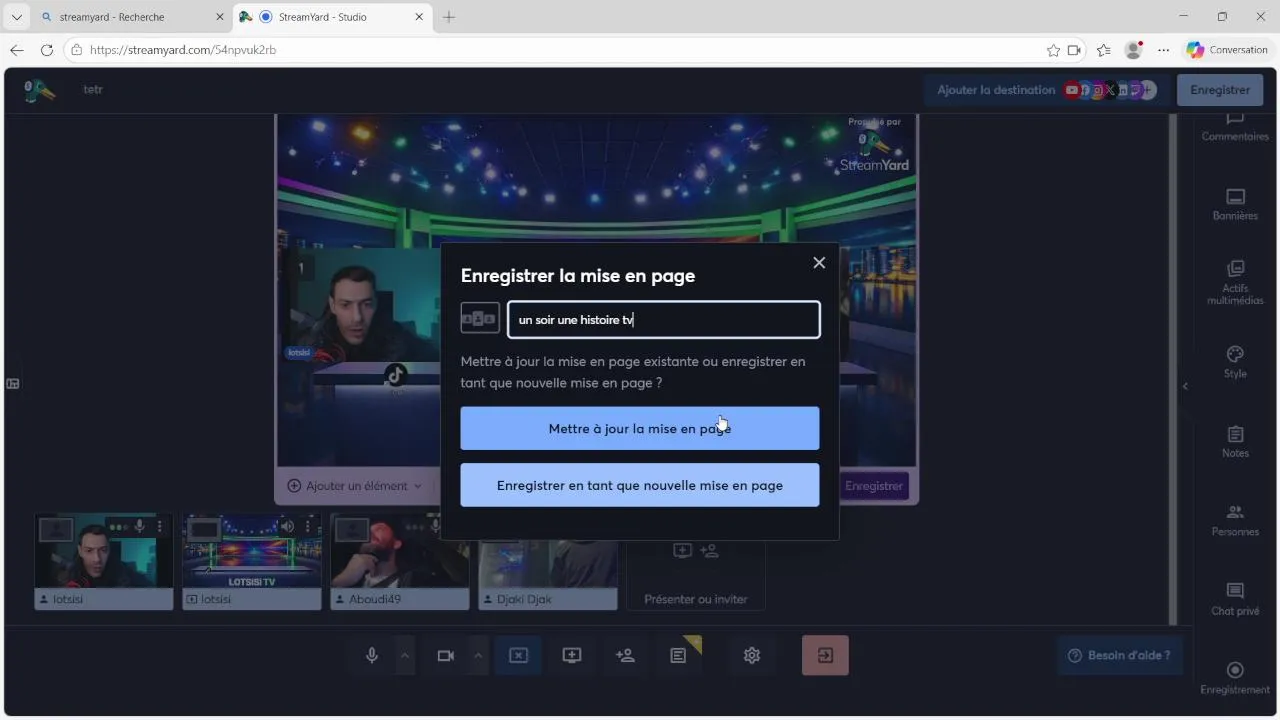Click the top-right Enregistrer button
Image resolution: width=1280 pixels, height=720 pixels.
[1220, 90]
